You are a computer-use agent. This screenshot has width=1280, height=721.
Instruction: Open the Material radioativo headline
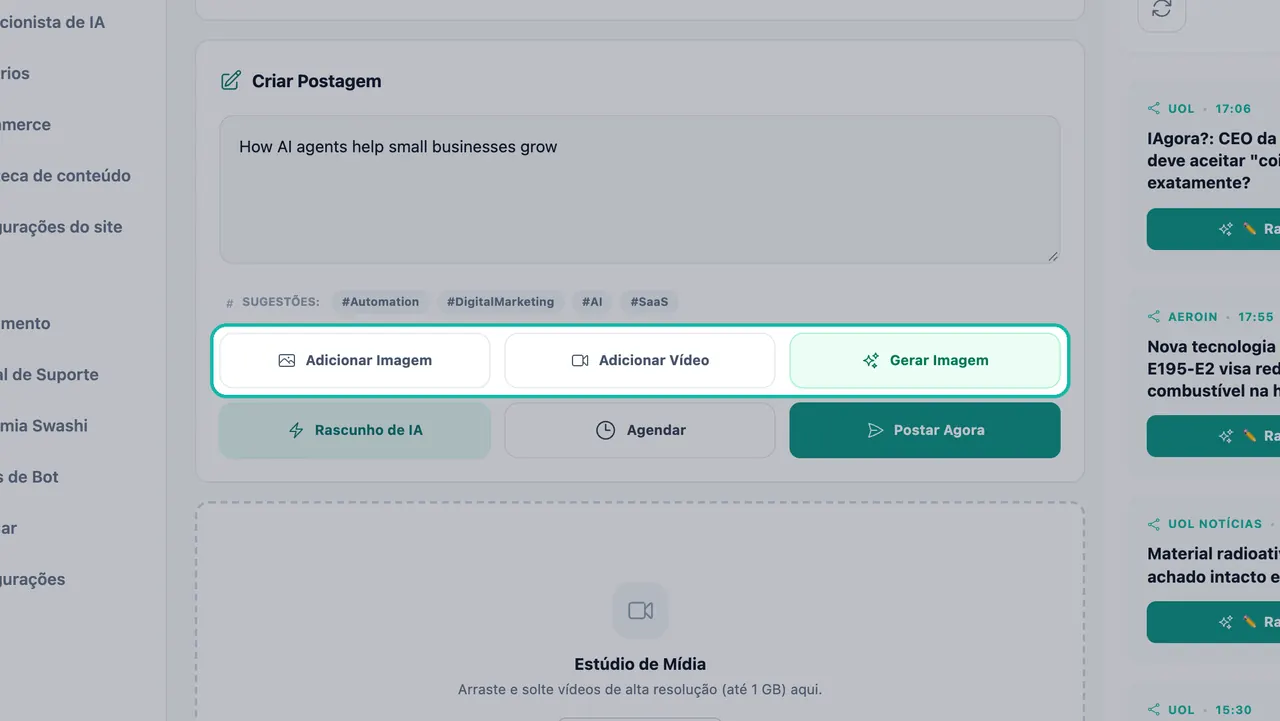(1213, 565)
